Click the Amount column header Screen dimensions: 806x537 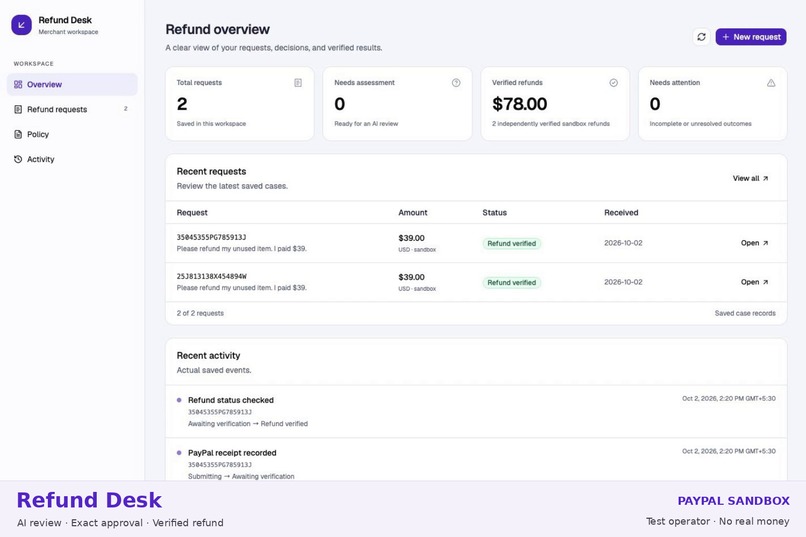pyautogui.click(x=413, y=213)
